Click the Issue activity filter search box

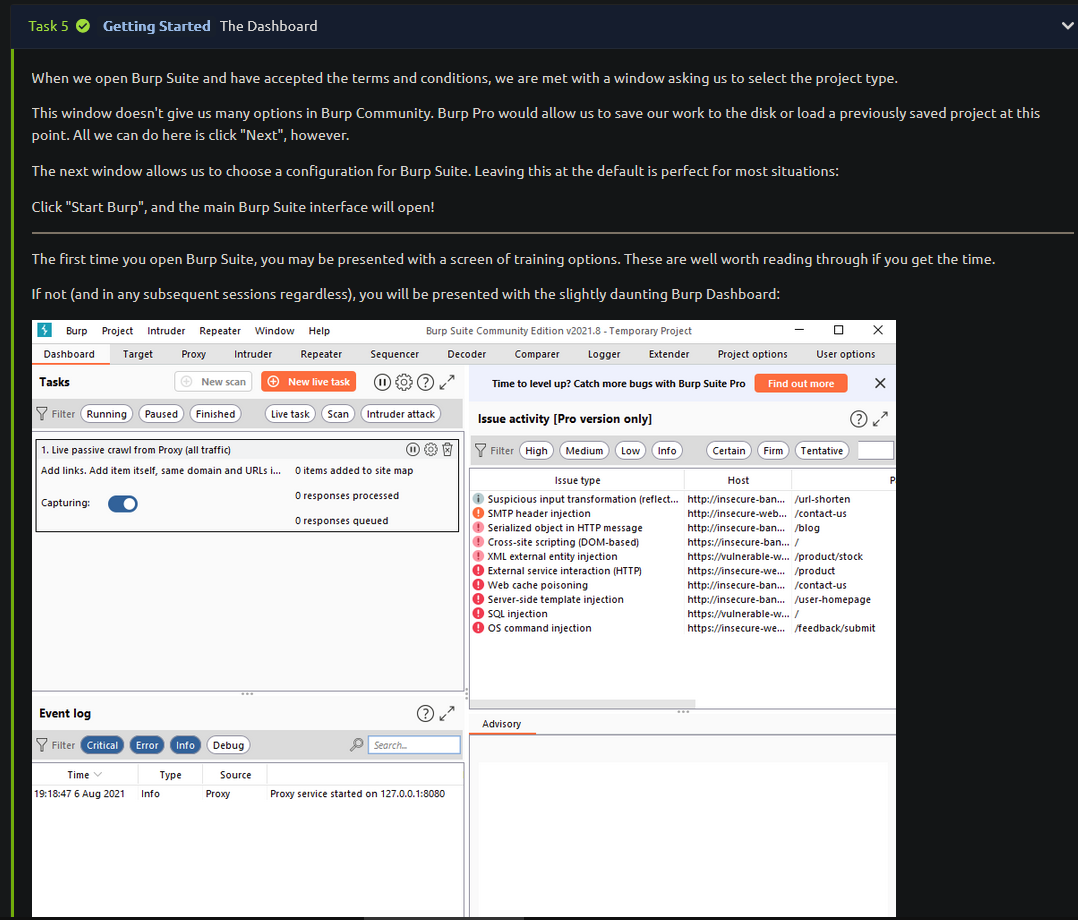click(876, 450)
